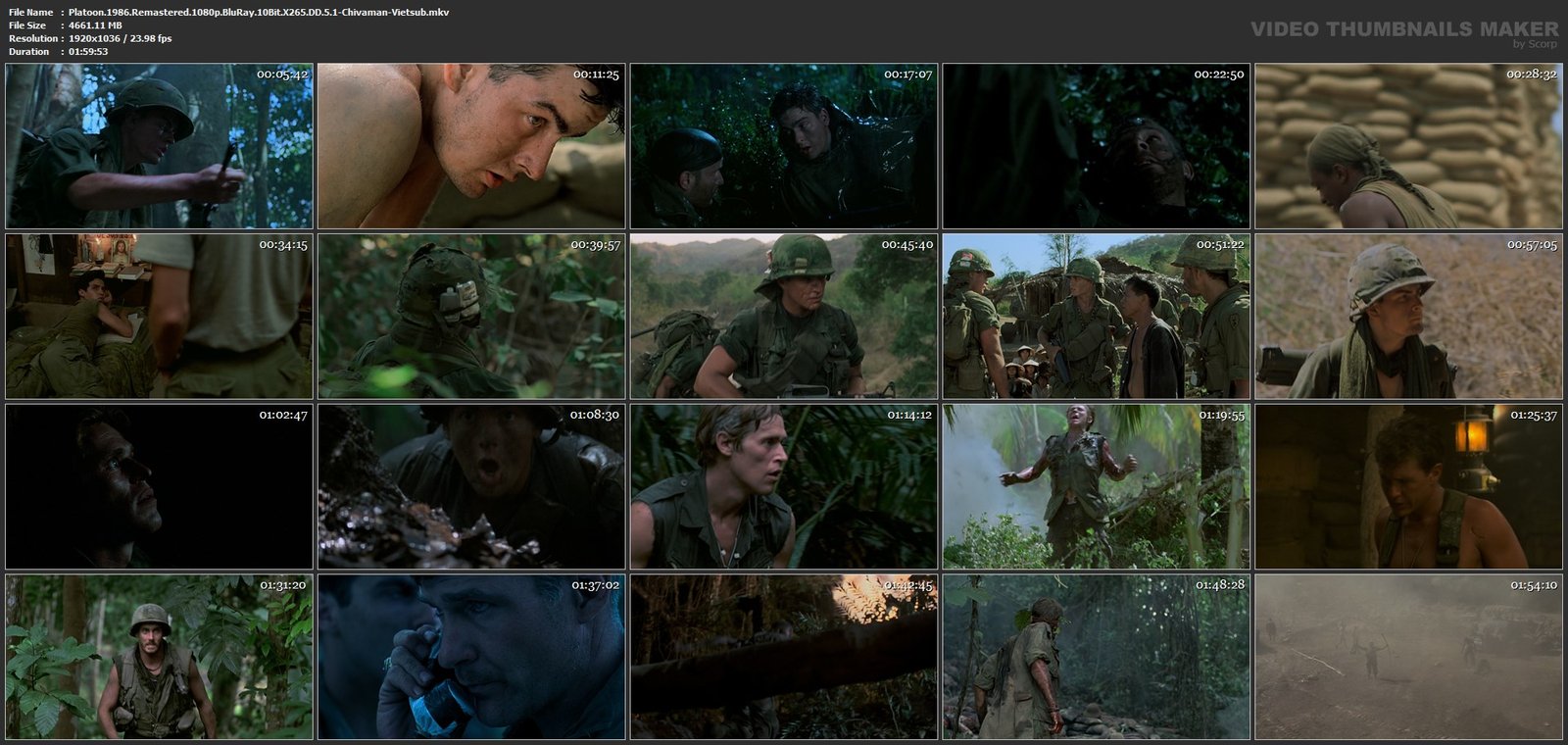Click the thumbnail timestamped 00:17:07
This screenshot has width=1568, height=745.
pyautogui.click(x=784, y=146)
